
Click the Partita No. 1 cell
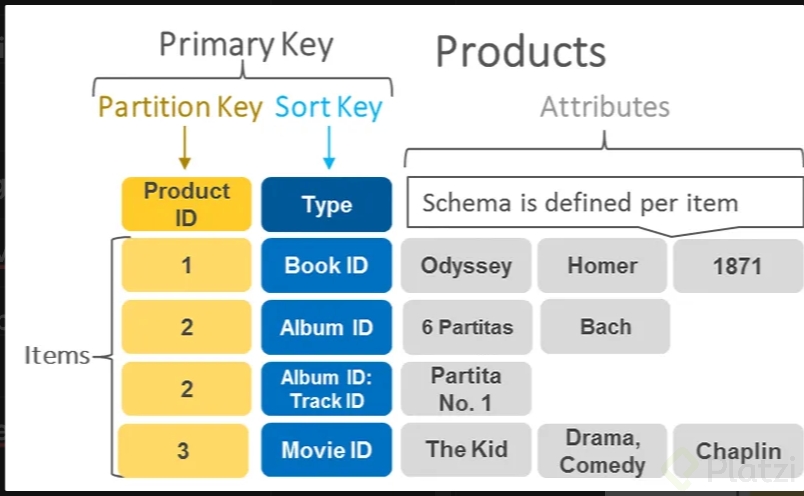pyautogui.click(x=466, y=389)
